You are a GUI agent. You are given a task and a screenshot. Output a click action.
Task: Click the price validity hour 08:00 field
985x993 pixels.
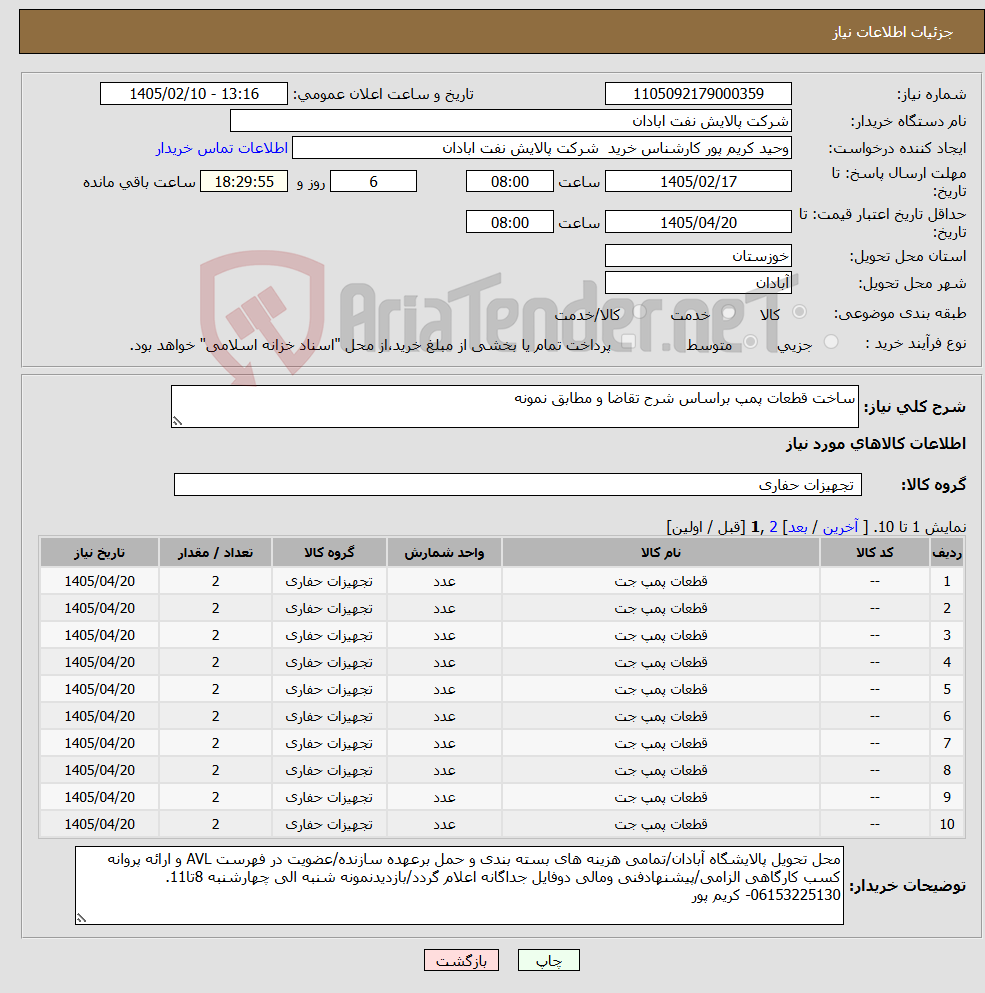(509, 222)
